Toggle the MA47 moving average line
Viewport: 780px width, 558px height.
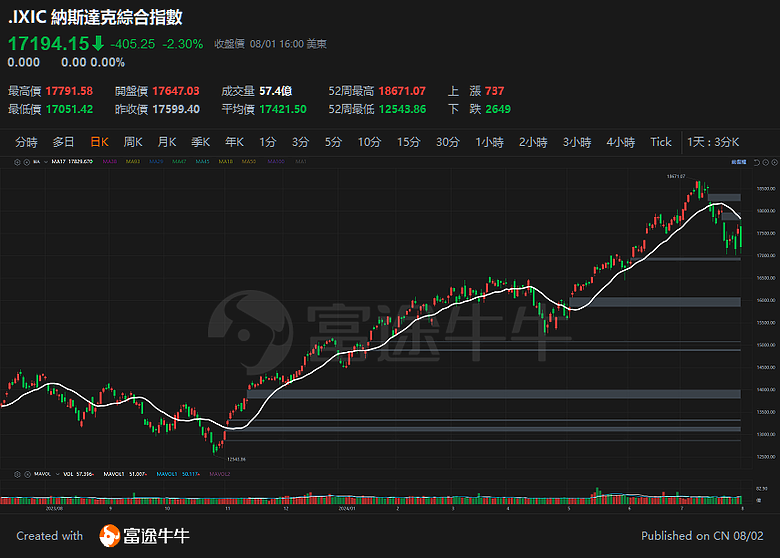pyautogui.click(x=179, y=162)
